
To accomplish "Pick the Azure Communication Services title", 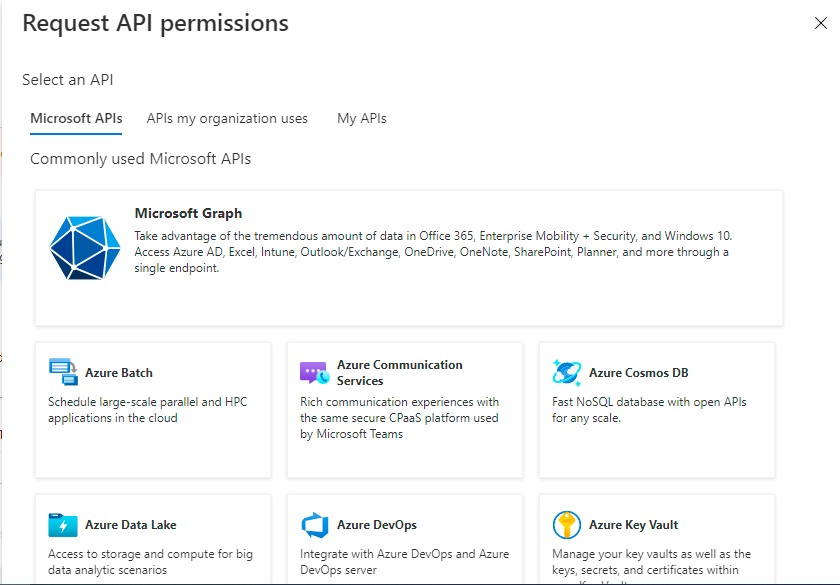I will 400,372.
